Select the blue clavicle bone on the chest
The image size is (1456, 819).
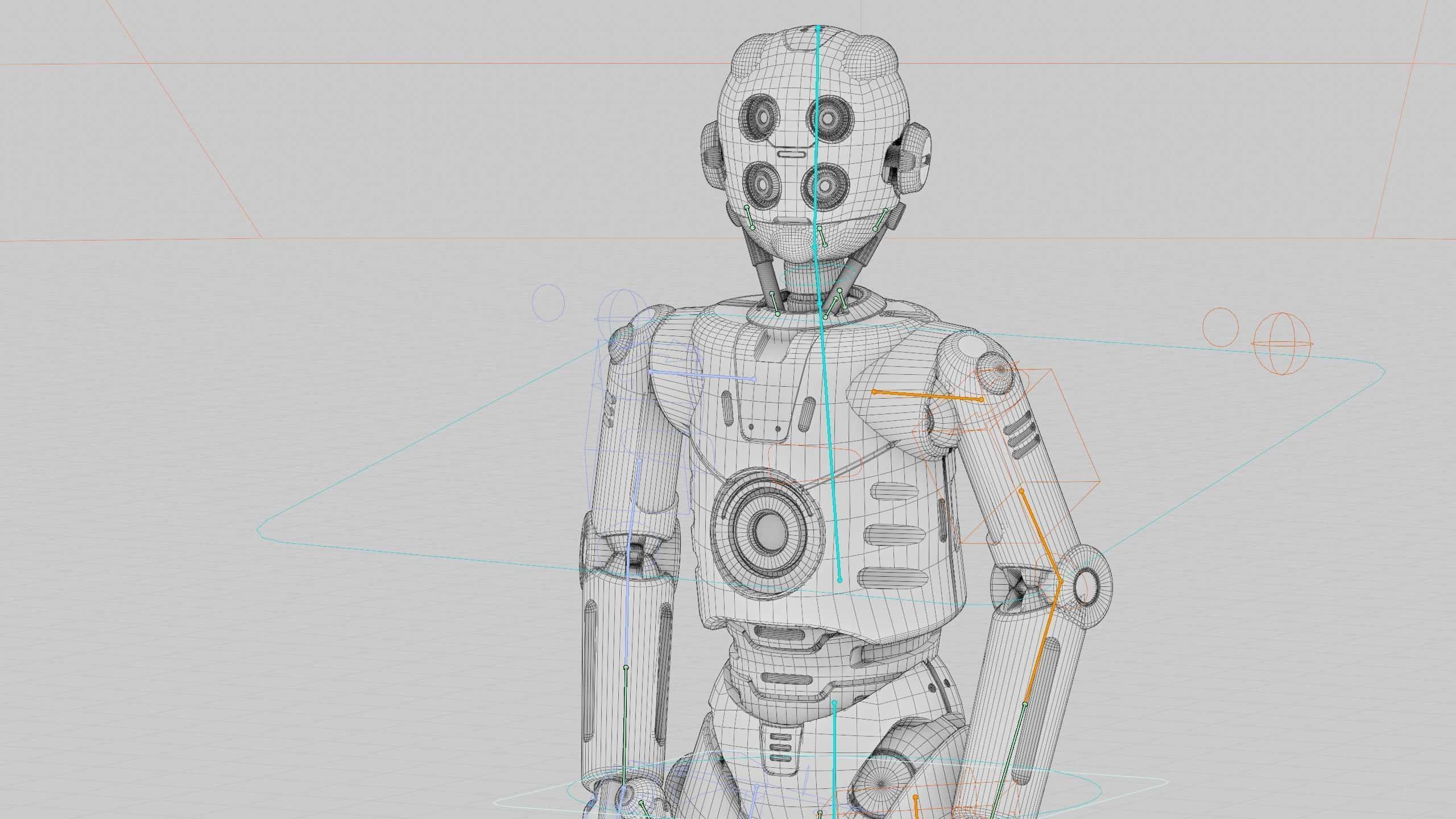pyautogui.click(x=702, y=375)
